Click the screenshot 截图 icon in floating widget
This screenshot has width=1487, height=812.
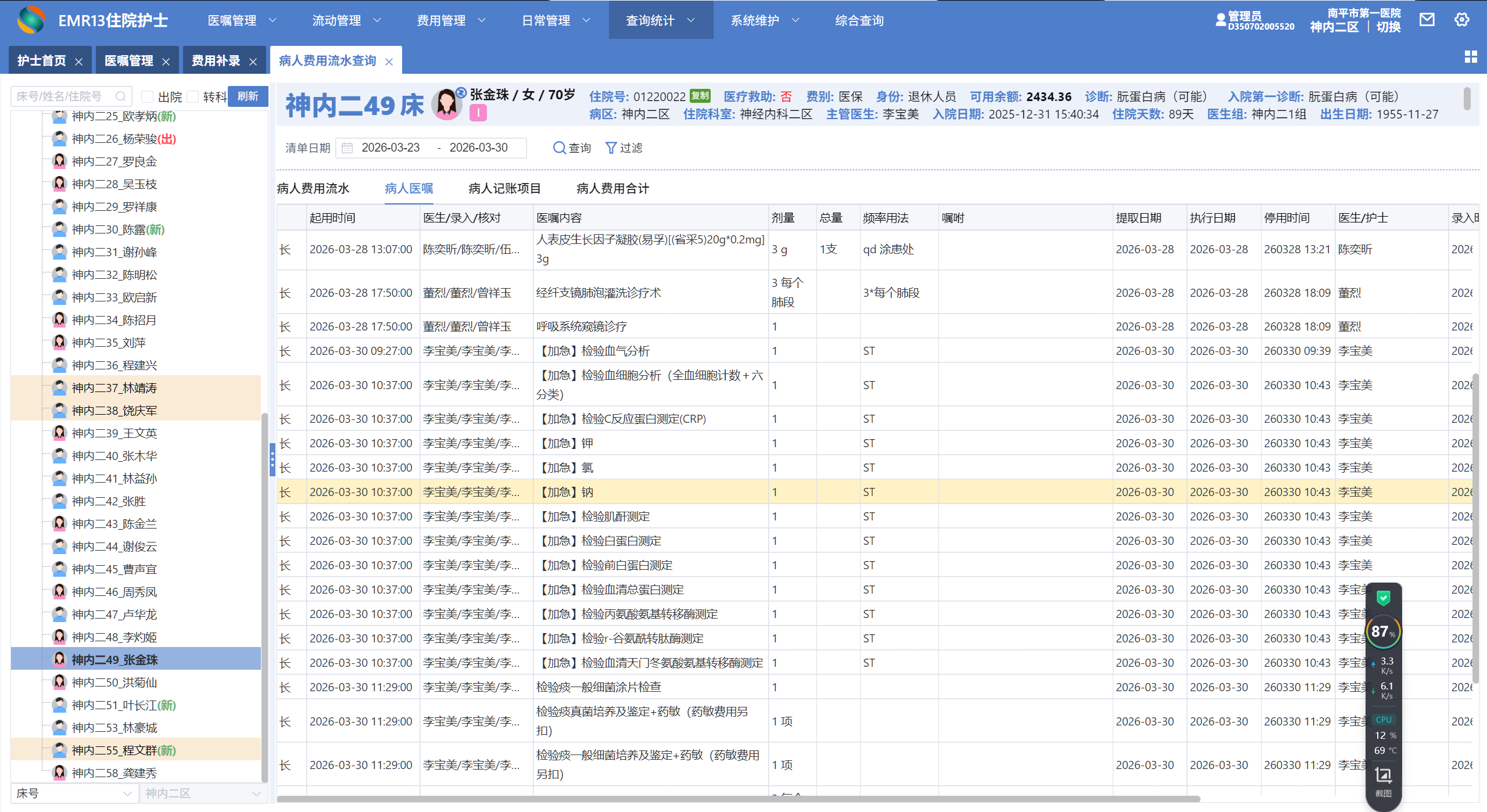point(1383,777)
